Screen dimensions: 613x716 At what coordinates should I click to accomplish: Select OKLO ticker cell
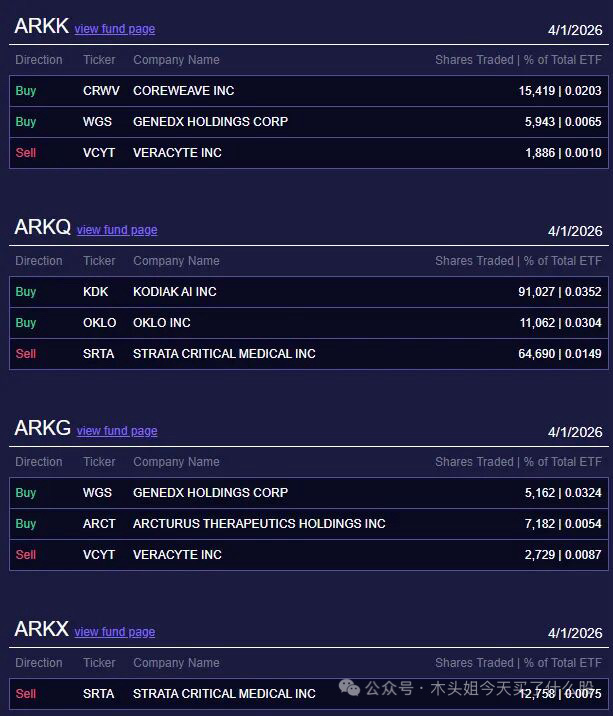[x=100, y=323]
